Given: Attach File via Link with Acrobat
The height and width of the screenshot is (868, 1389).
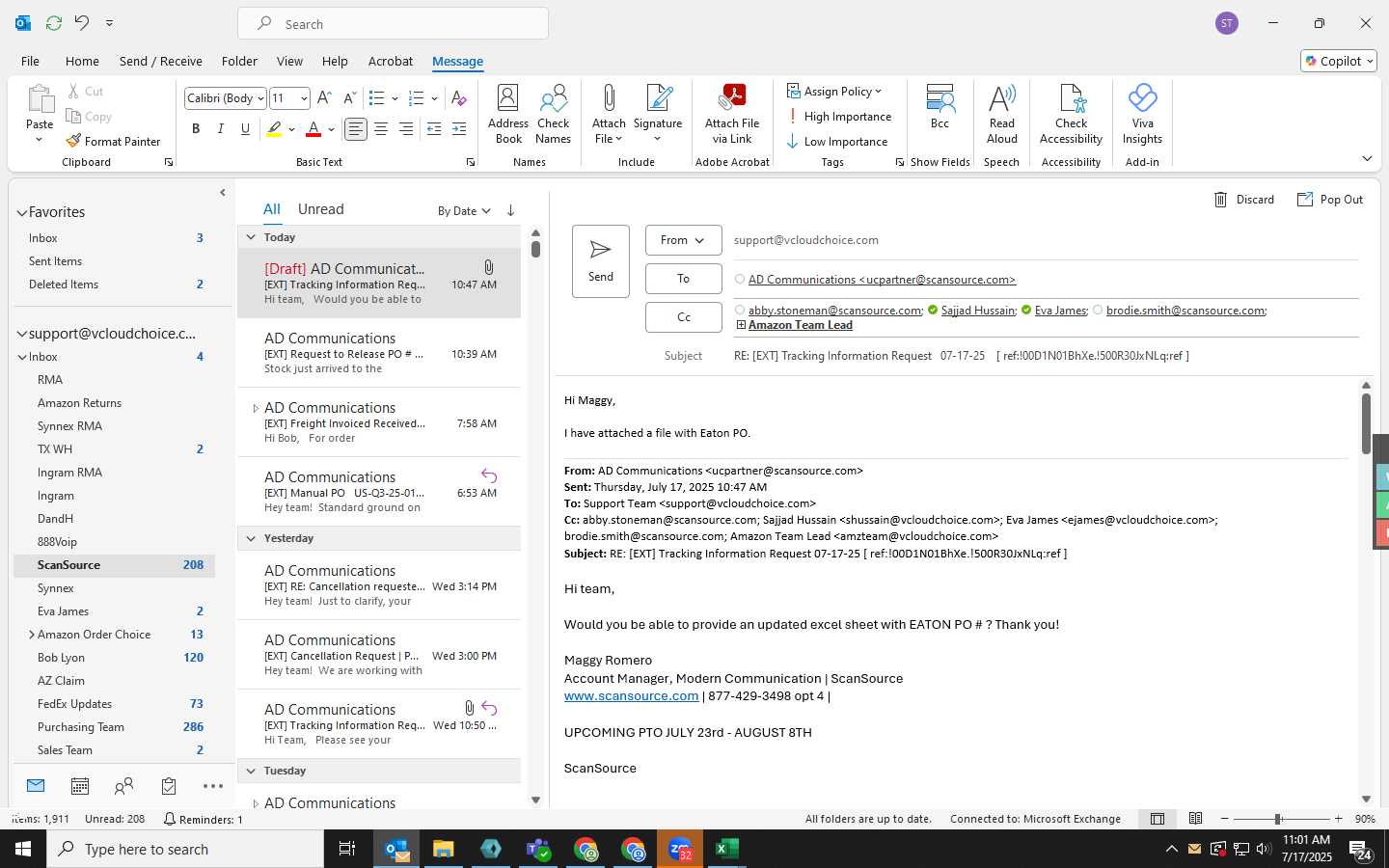Looking at the screenshot, I should pos(732,114).
